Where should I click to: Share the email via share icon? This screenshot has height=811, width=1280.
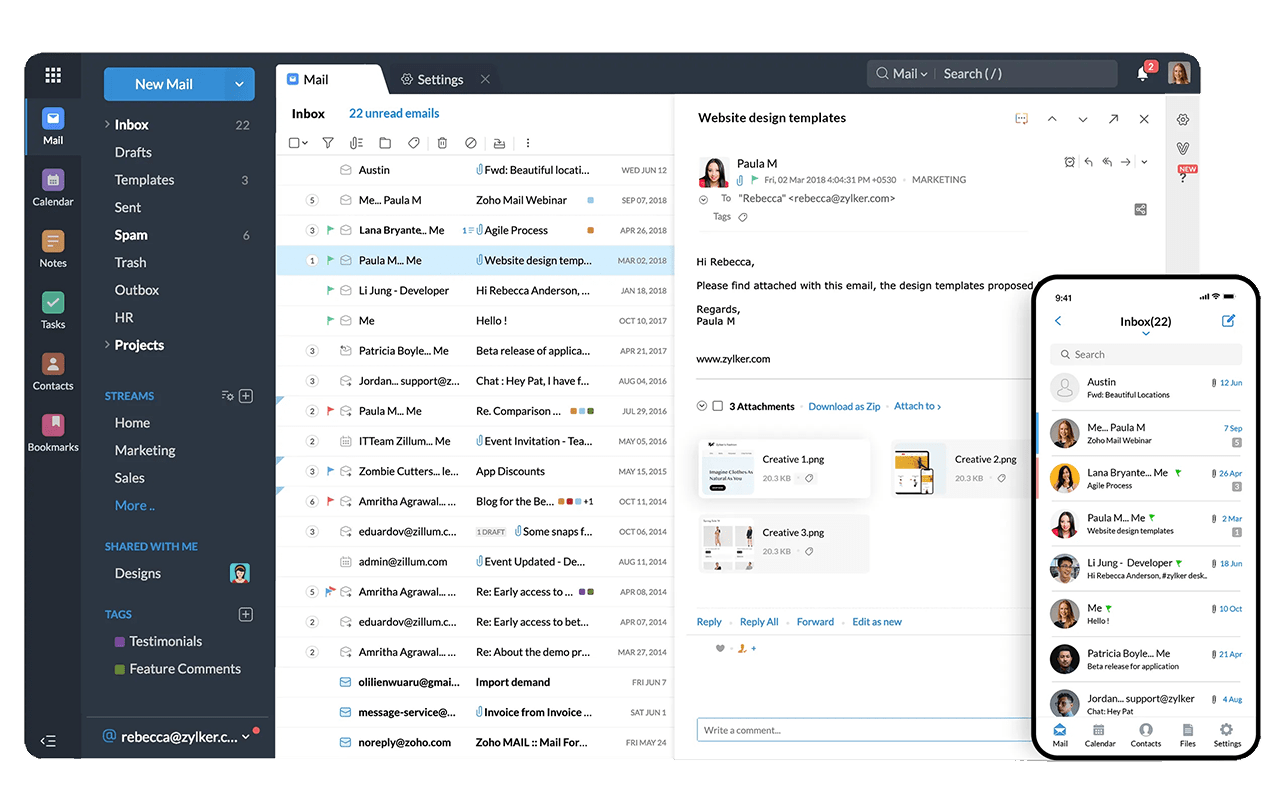click(x=1140, y=210)
